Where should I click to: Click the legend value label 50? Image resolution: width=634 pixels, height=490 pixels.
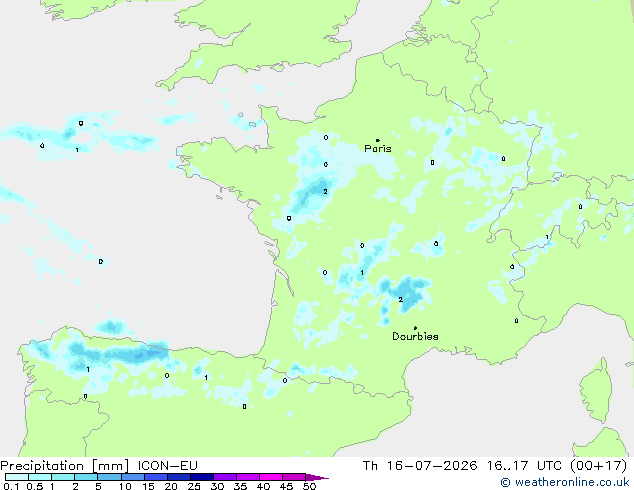(x=310, y=486)
